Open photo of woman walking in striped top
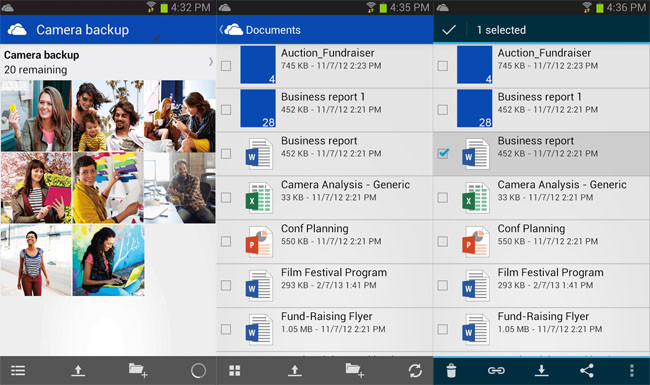This screenshot has width=650, height=385. [x=36, y=260]
